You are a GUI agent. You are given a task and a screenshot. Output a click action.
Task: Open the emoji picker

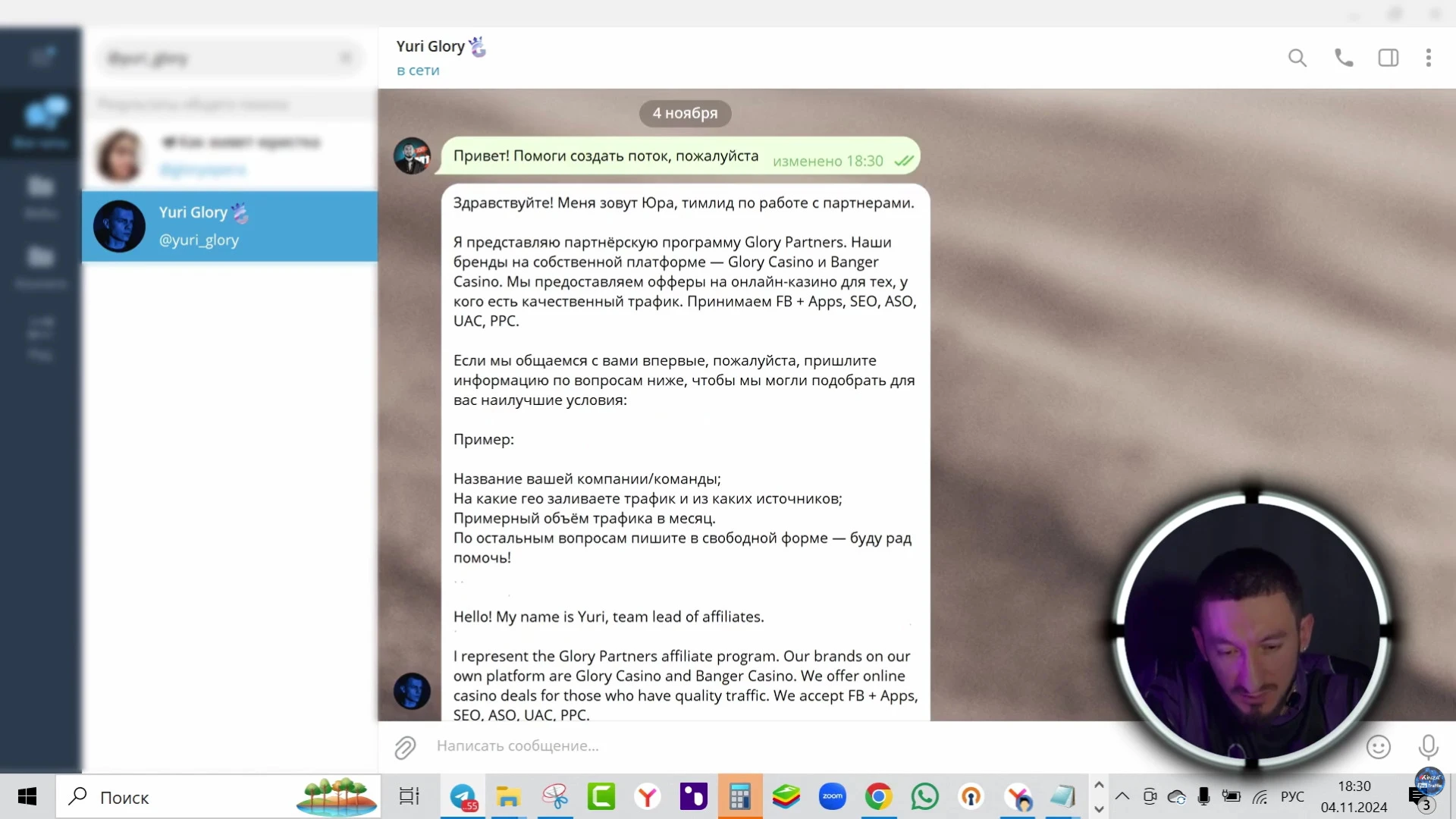[1378, 747]
